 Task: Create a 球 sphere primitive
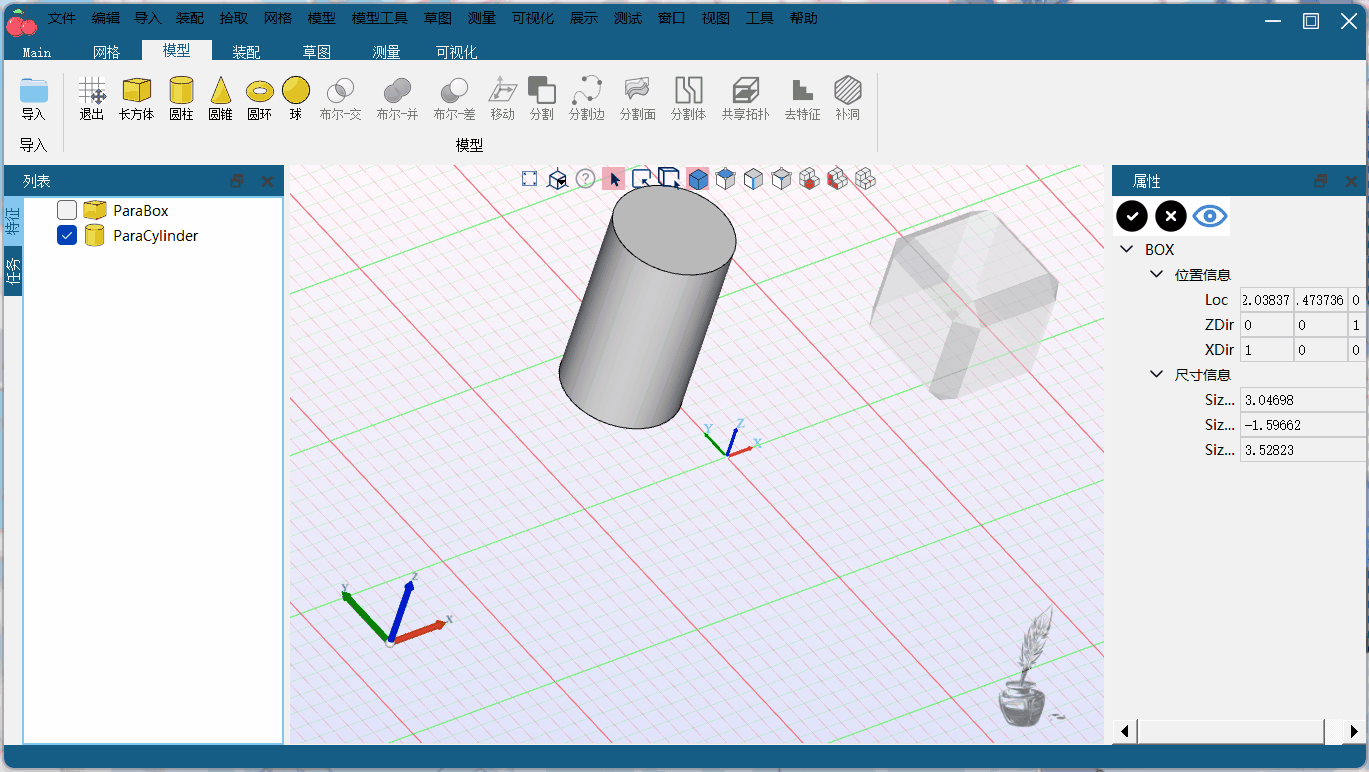(296, 90)
